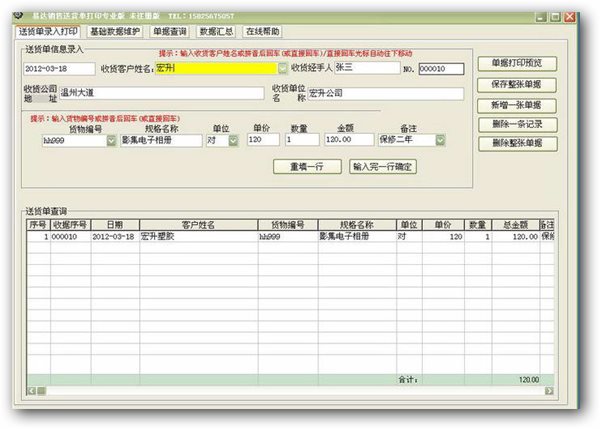
Task: Click 输入完一行确定 button
Action: pos(383,166)
